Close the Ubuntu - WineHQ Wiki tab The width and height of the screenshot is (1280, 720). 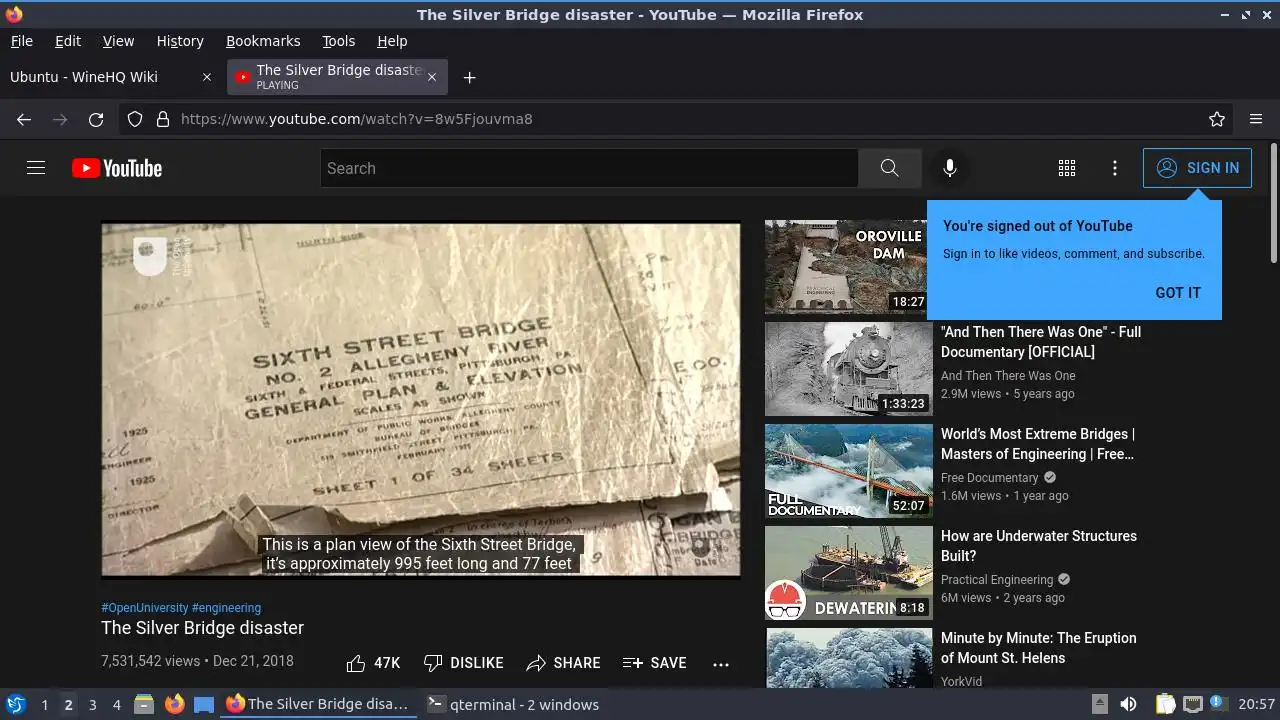point(207,77)
